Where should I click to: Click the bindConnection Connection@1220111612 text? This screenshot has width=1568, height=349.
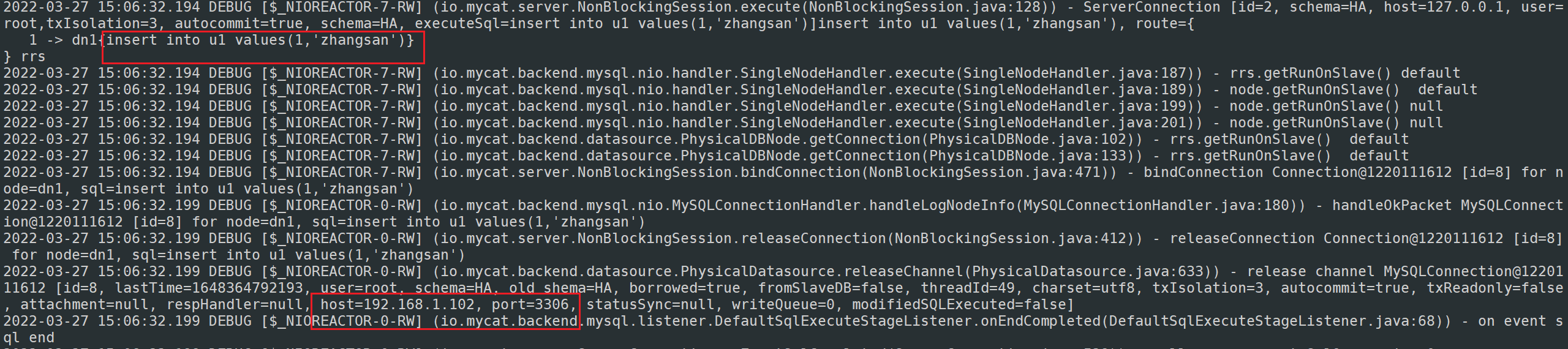point(1297,173)
